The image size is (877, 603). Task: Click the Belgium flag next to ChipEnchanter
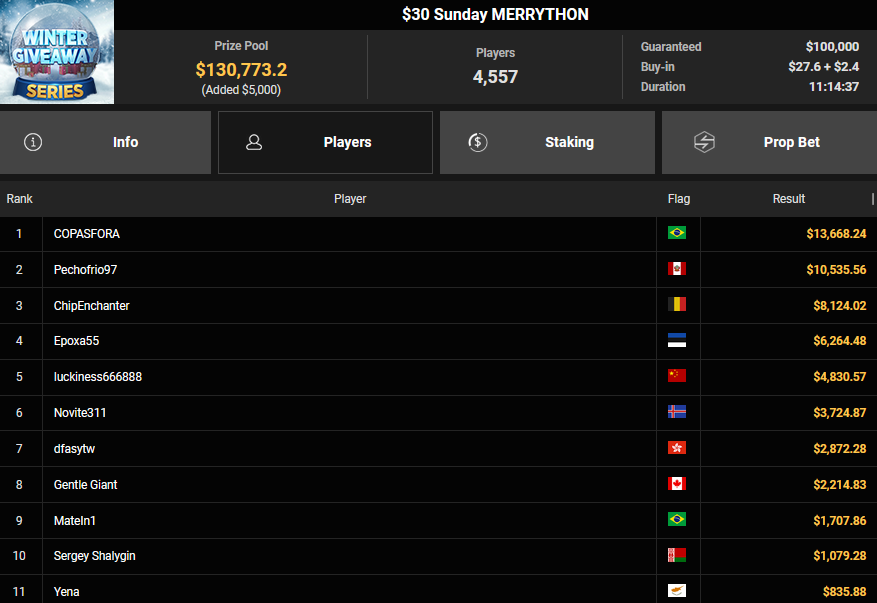(677, 305)
